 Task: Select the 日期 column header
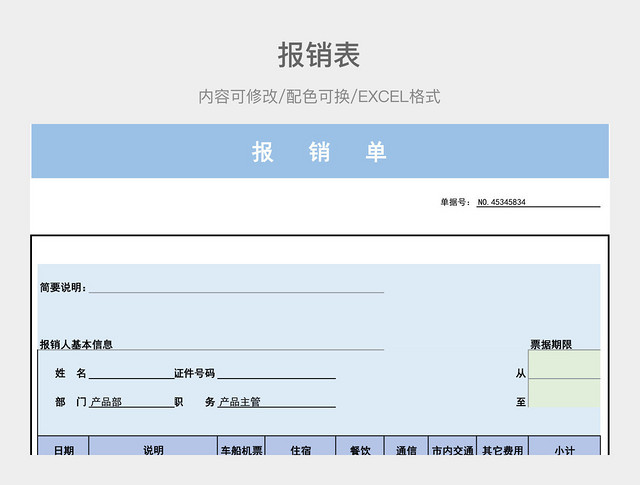[x=64, y=446]
